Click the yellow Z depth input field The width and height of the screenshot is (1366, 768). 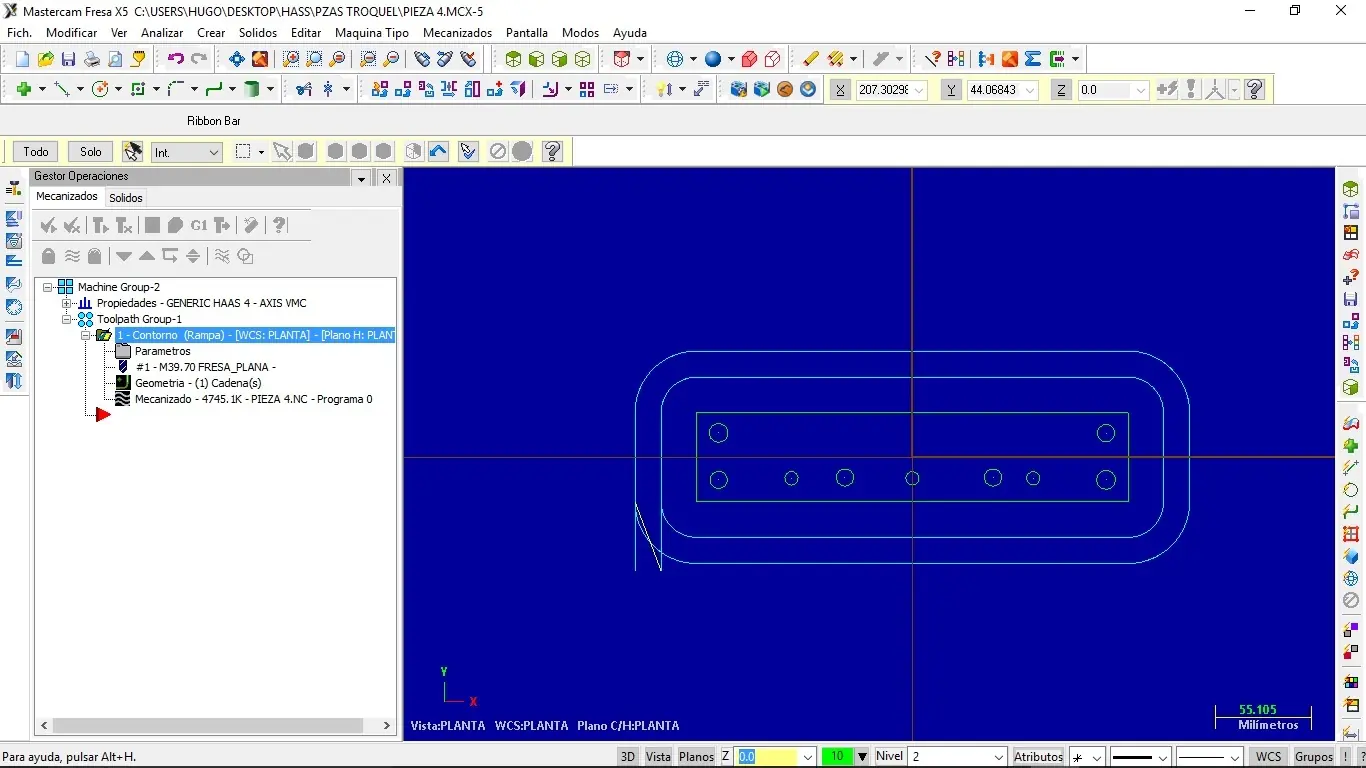click(x=767, y=757)
